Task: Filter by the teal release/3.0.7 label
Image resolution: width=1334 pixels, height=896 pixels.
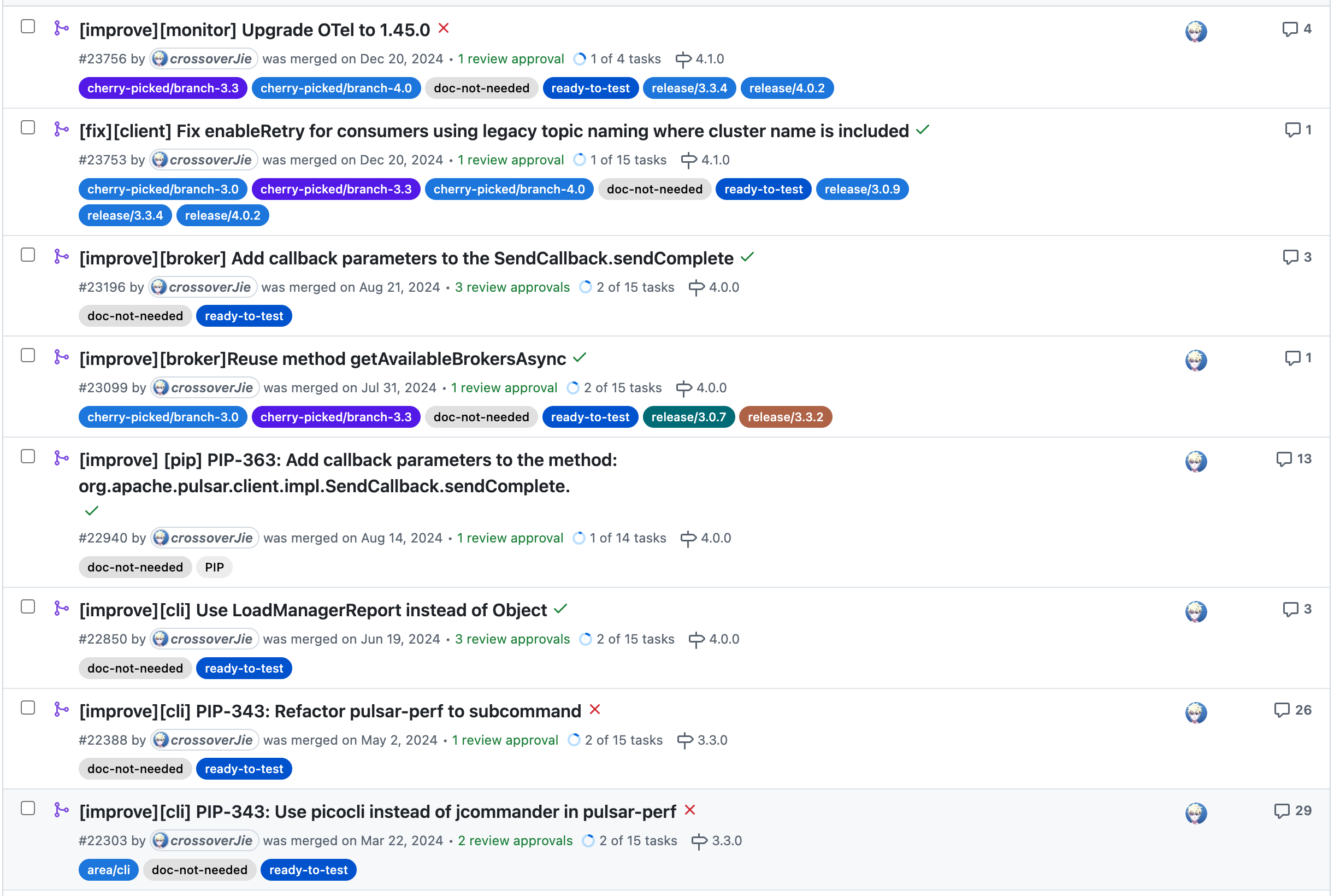Action: coord(689,418)
